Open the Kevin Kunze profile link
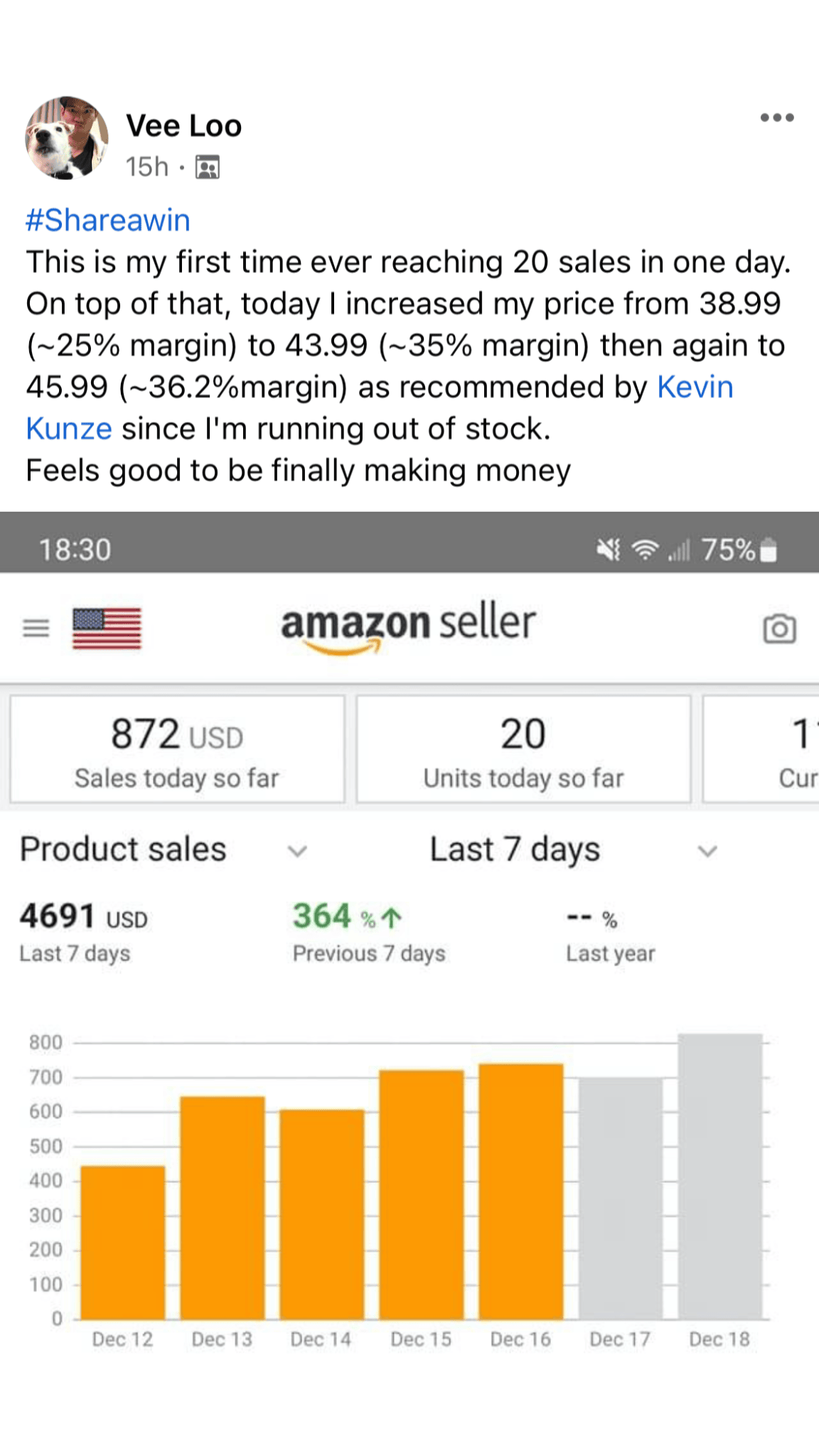Viewport: 819px width, 1456px height. point(695,387)
